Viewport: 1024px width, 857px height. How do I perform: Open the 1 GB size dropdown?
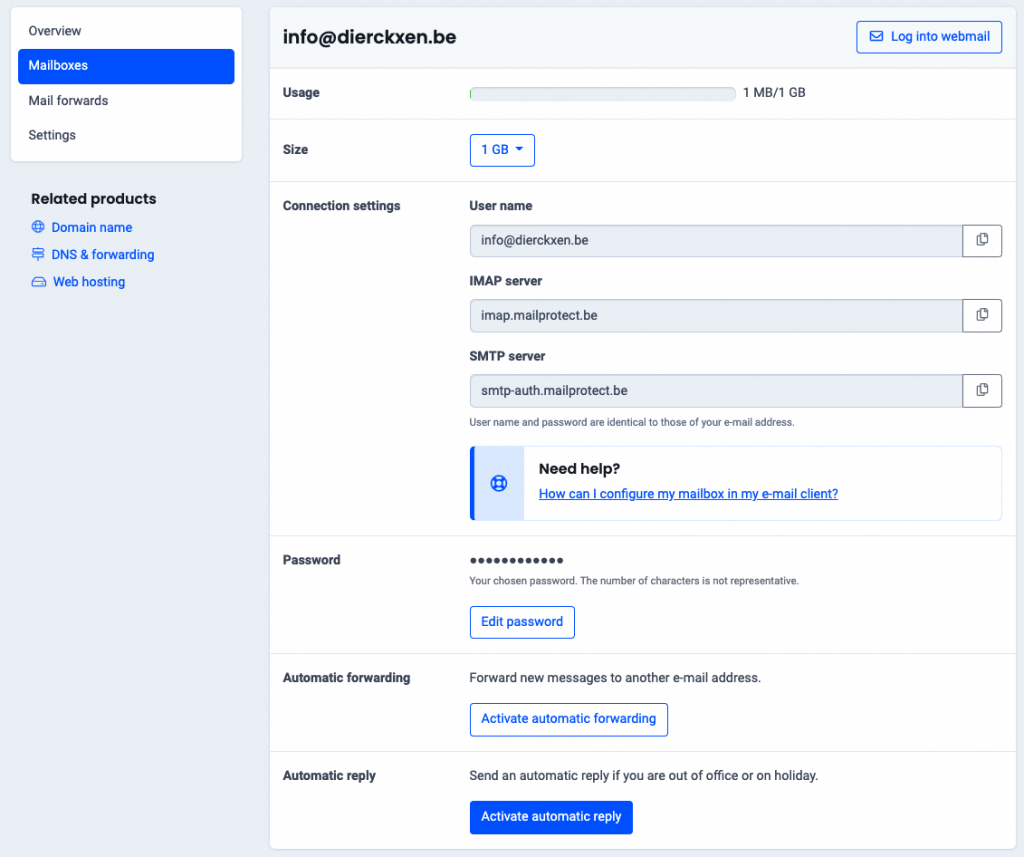tap(502, 150)
